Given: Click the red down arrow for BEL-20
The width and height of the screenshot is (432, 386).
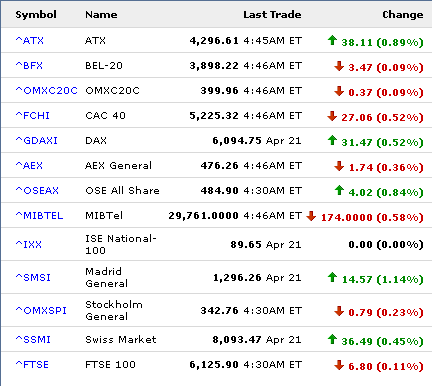Looking at the screenshot, I should point(339,66).
